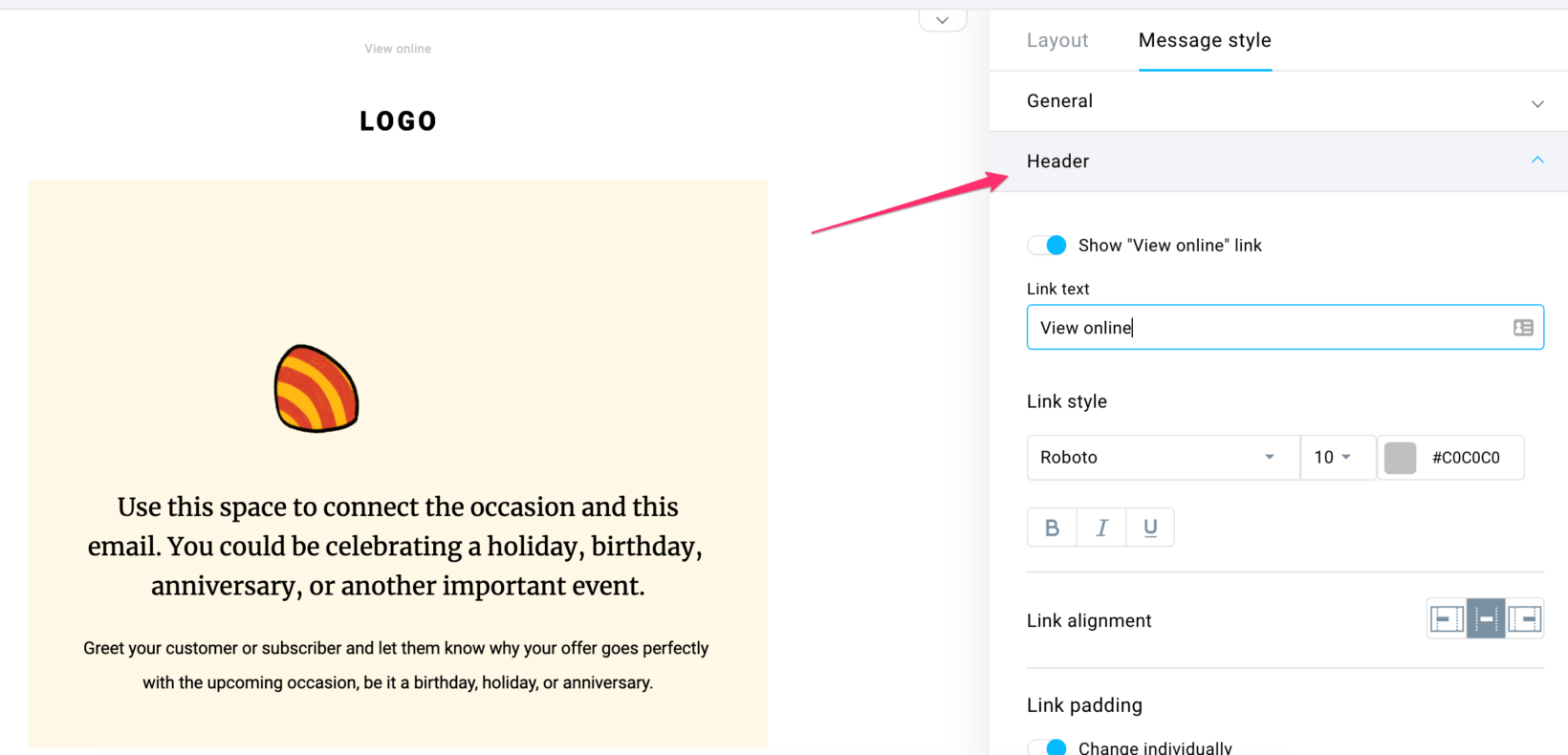Disable the Show View online link toggle
Screen dimensions: 1568x755
point(1047,245)
